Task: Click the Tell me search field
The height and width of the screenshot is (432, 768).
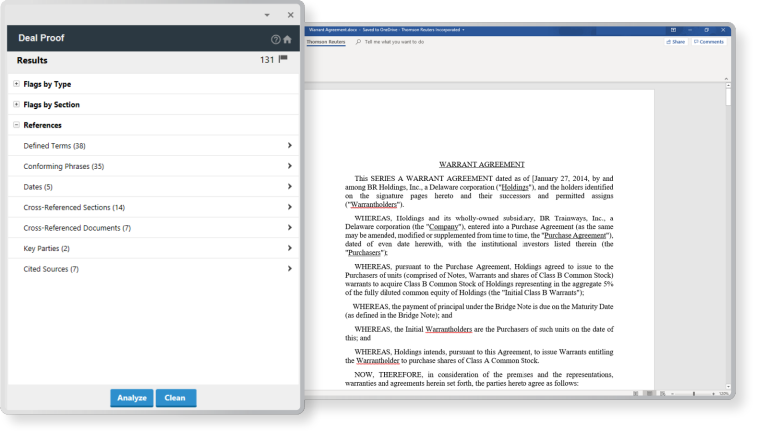Action: (393, 42)
